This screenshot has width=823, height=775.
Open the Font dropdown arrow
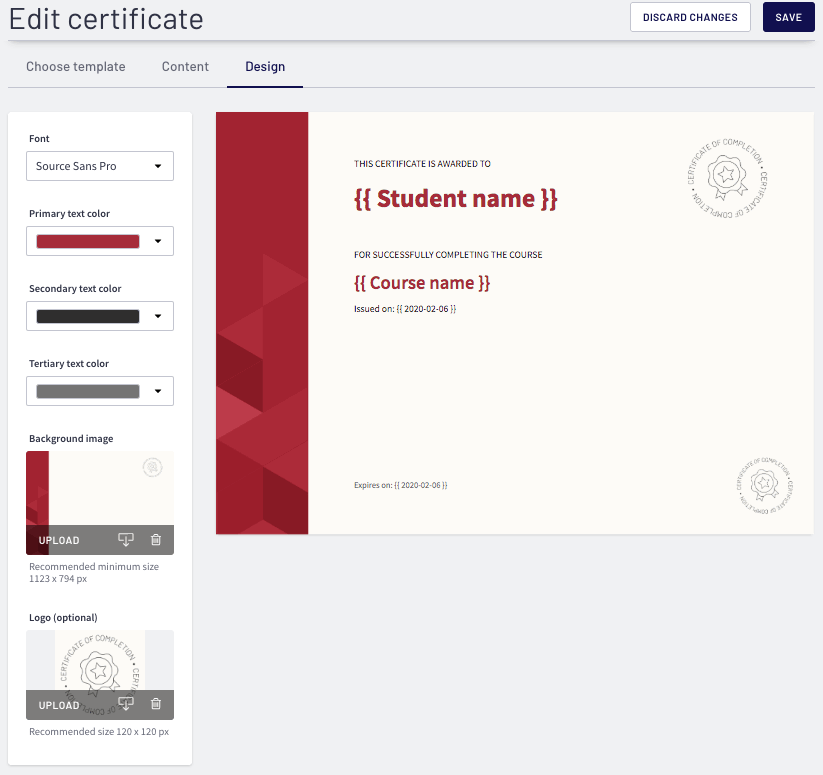(157, 166)
